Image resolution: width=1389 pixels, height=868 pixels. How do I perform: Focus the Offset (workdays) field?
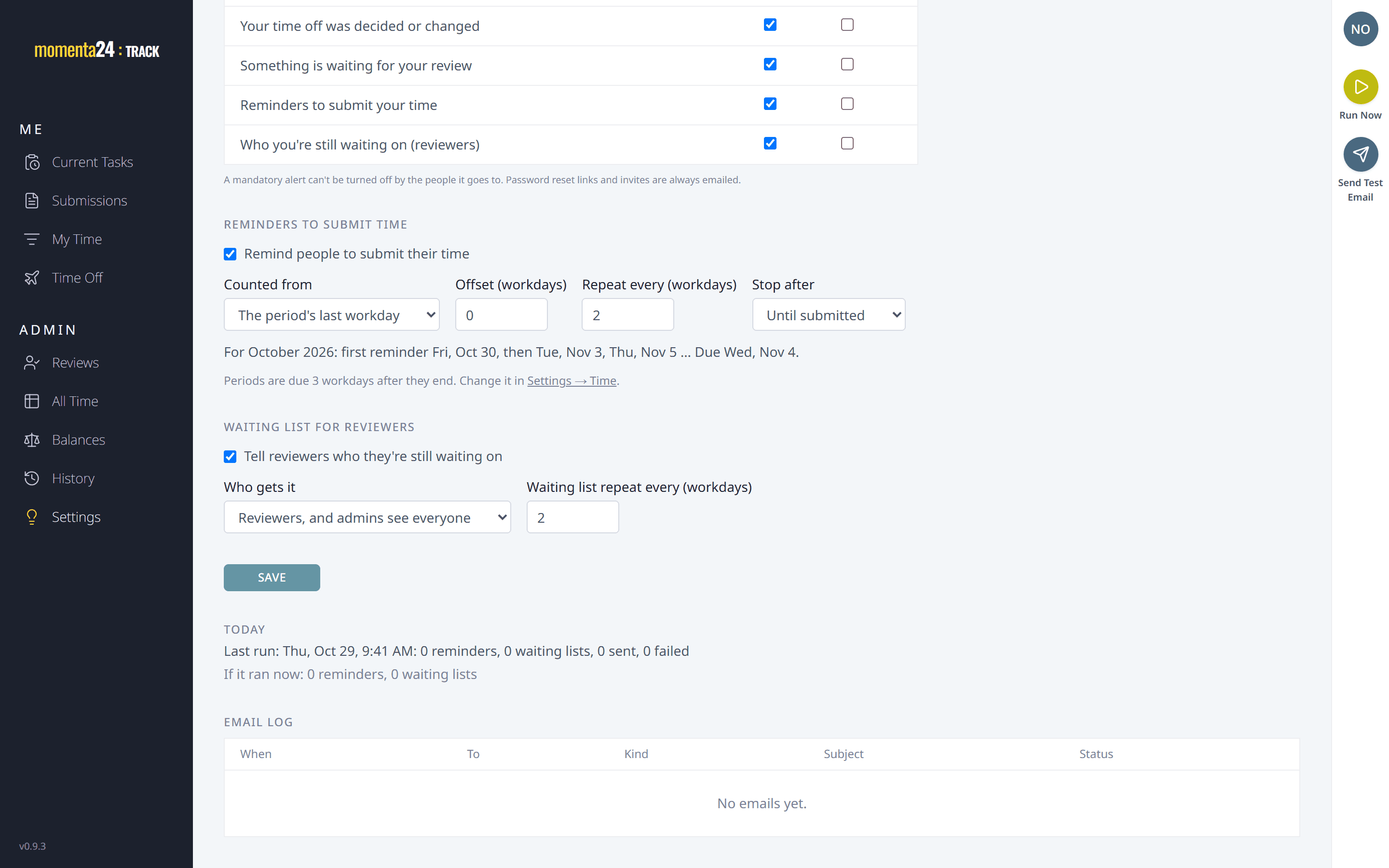point(501,314)
